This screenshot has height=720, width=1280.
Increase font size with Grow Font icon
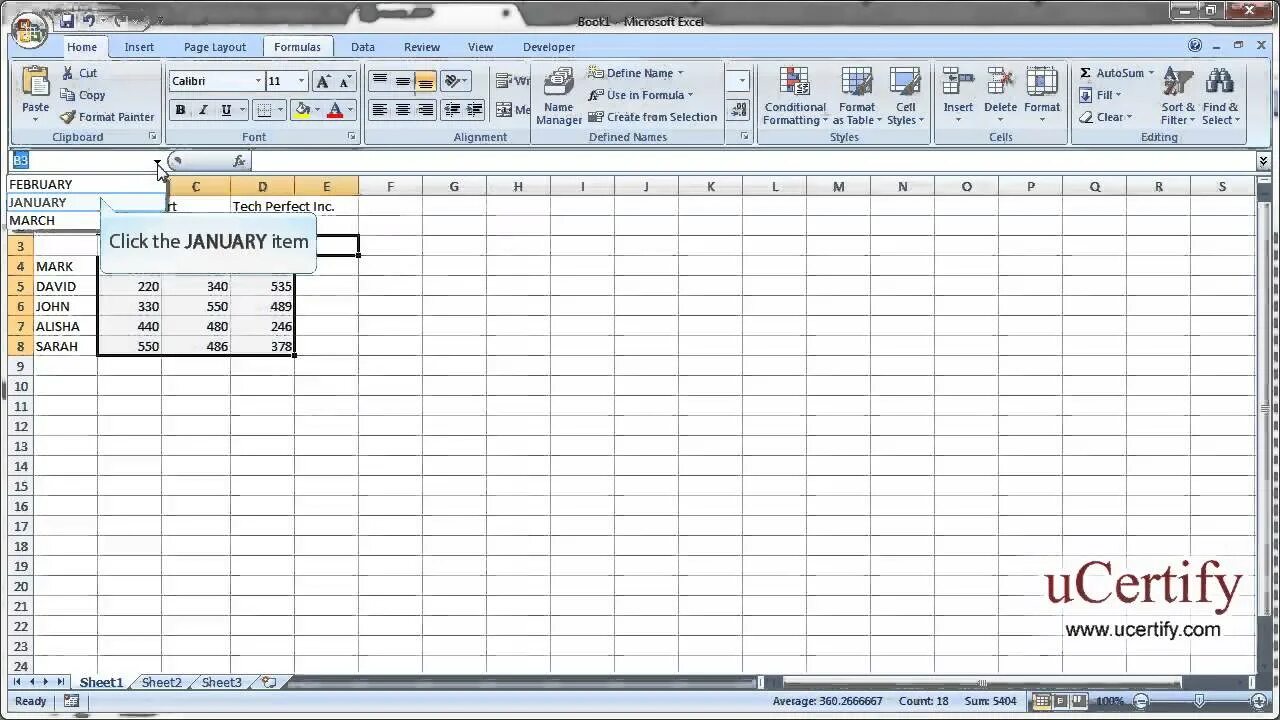[323, 81]
